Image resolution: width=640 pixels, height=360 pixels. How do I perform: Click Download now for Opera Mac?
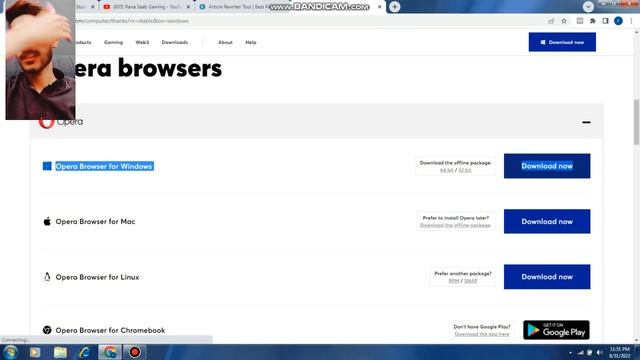click(547, 221)
